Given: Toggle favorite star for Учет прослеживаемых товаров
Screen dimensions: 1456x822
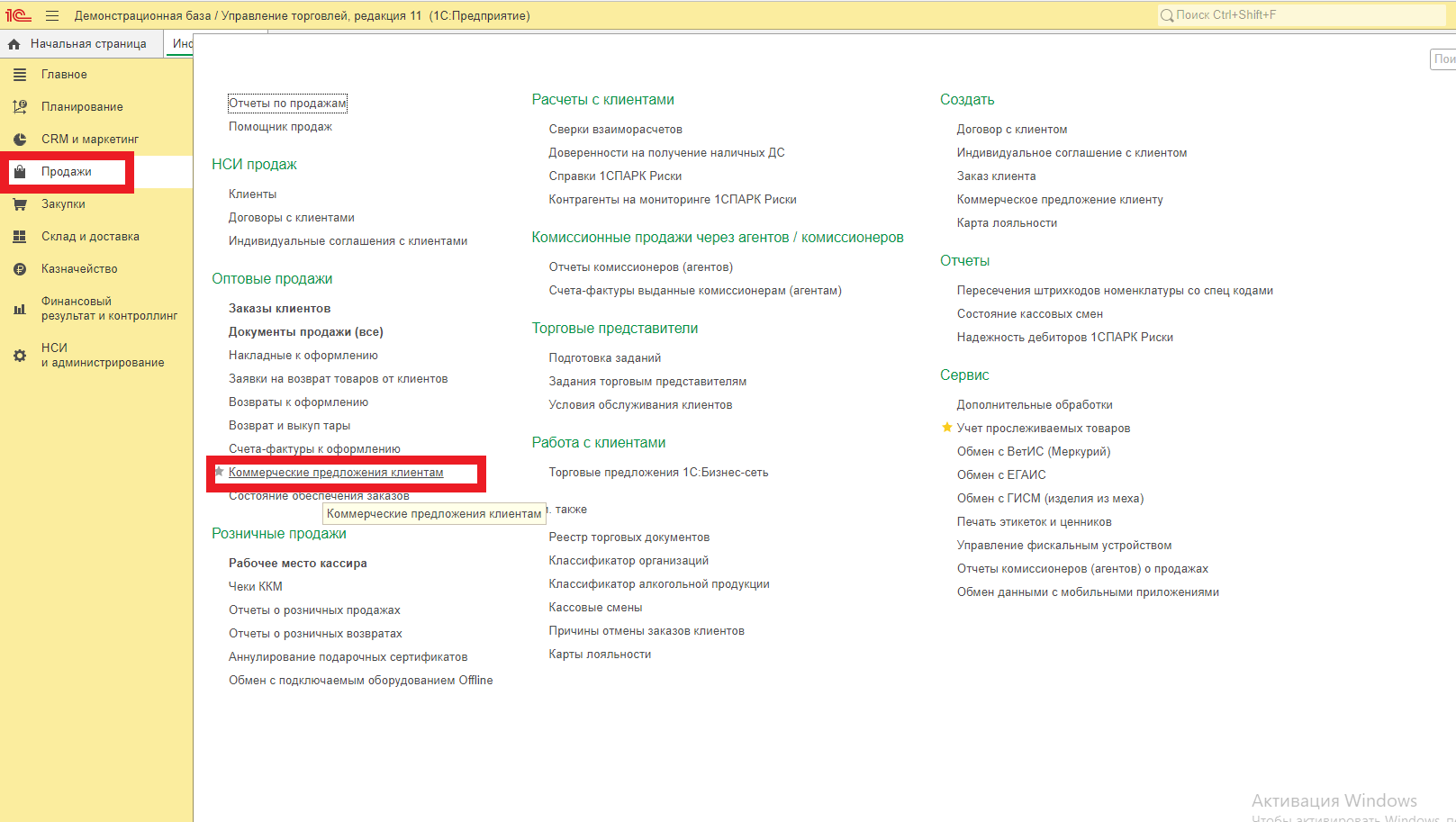Looking at the screenshot, I should pos(946,428).
